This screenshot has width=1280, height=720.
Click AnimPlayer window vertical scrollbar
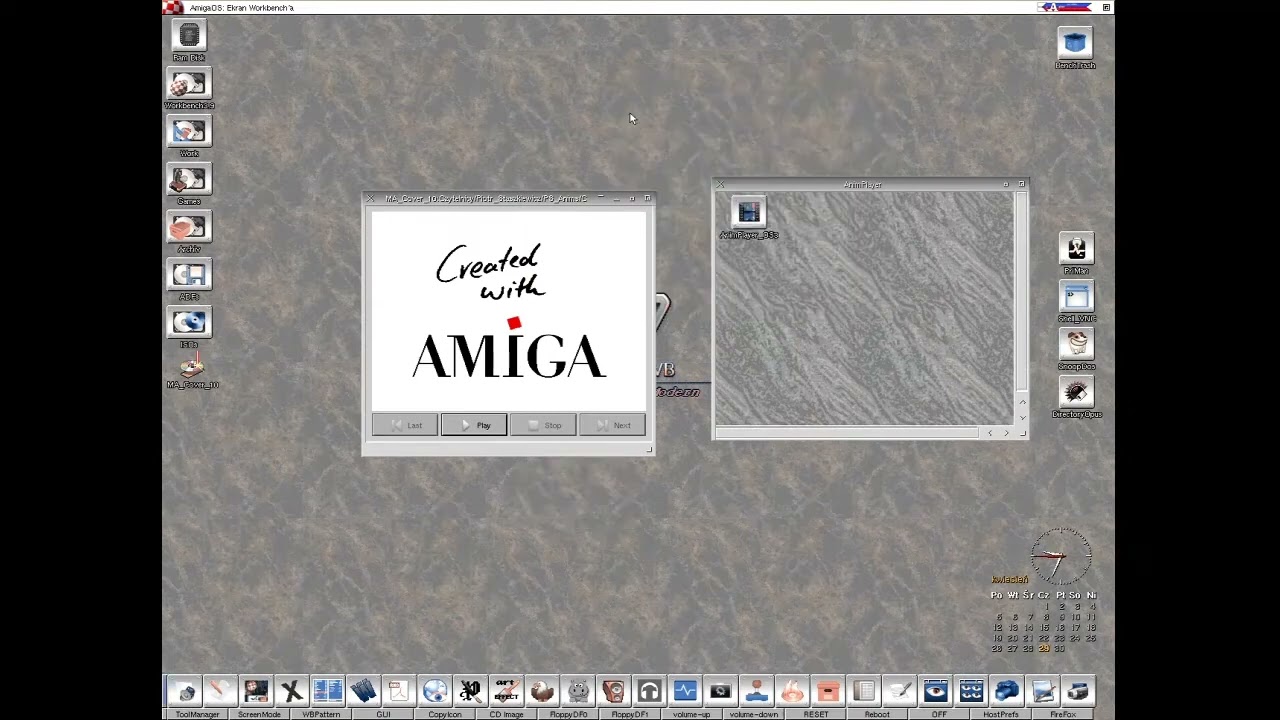coord(1021,290)
